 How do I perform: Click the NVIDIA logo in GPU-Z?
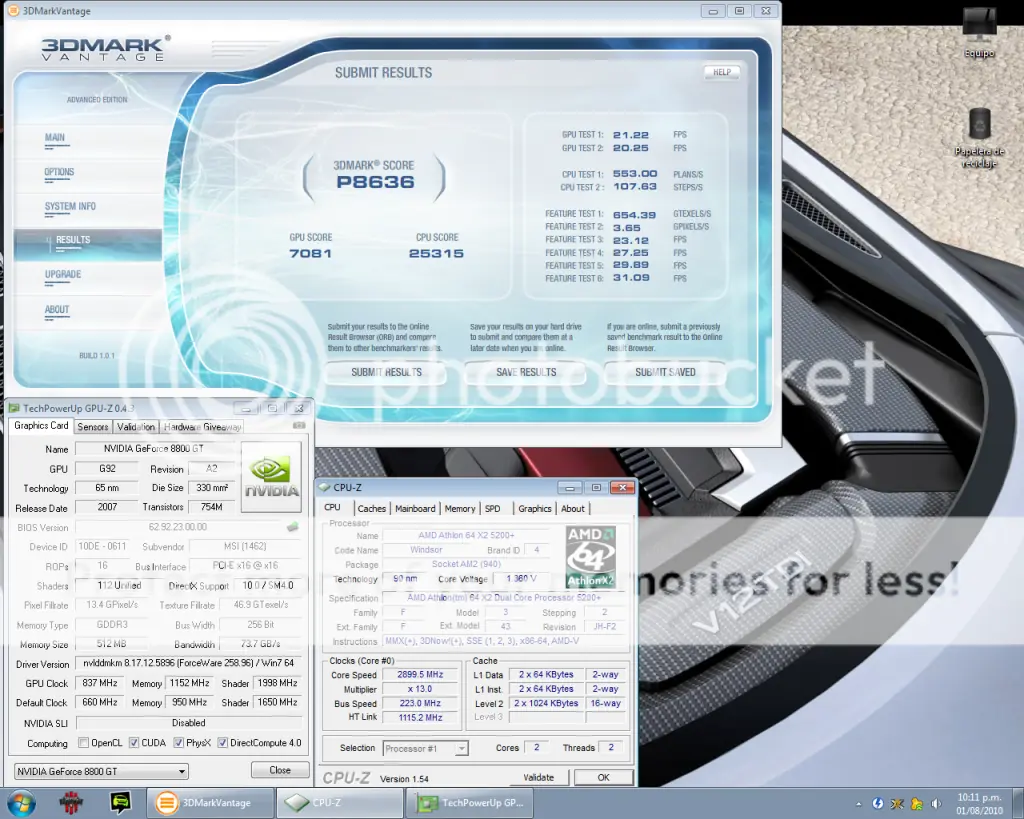(271, 477)
